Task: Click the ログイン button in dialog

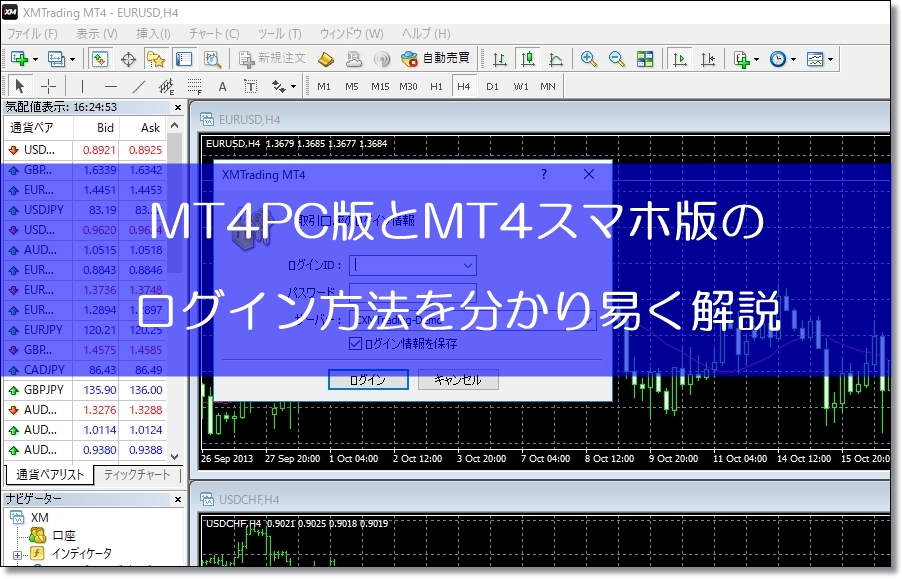Action: pyautogui.click(x=368, y=380)
